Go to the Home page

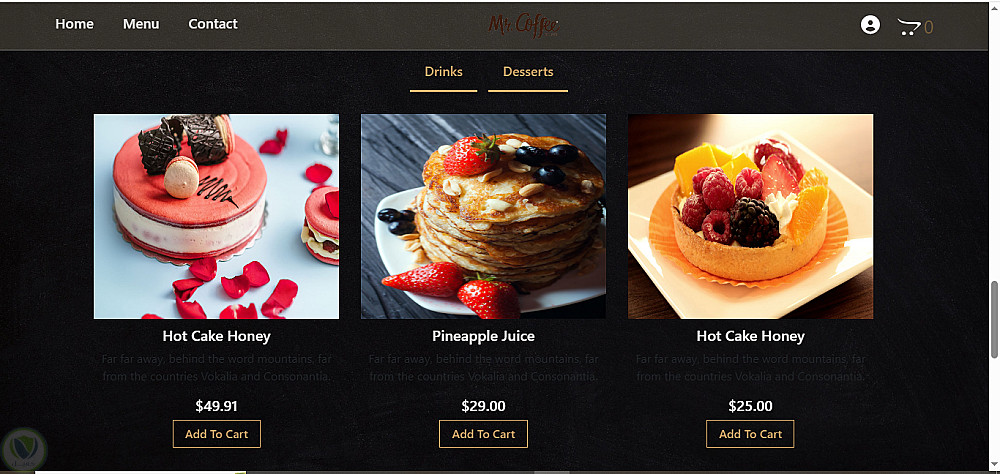[x=75, y=24]
